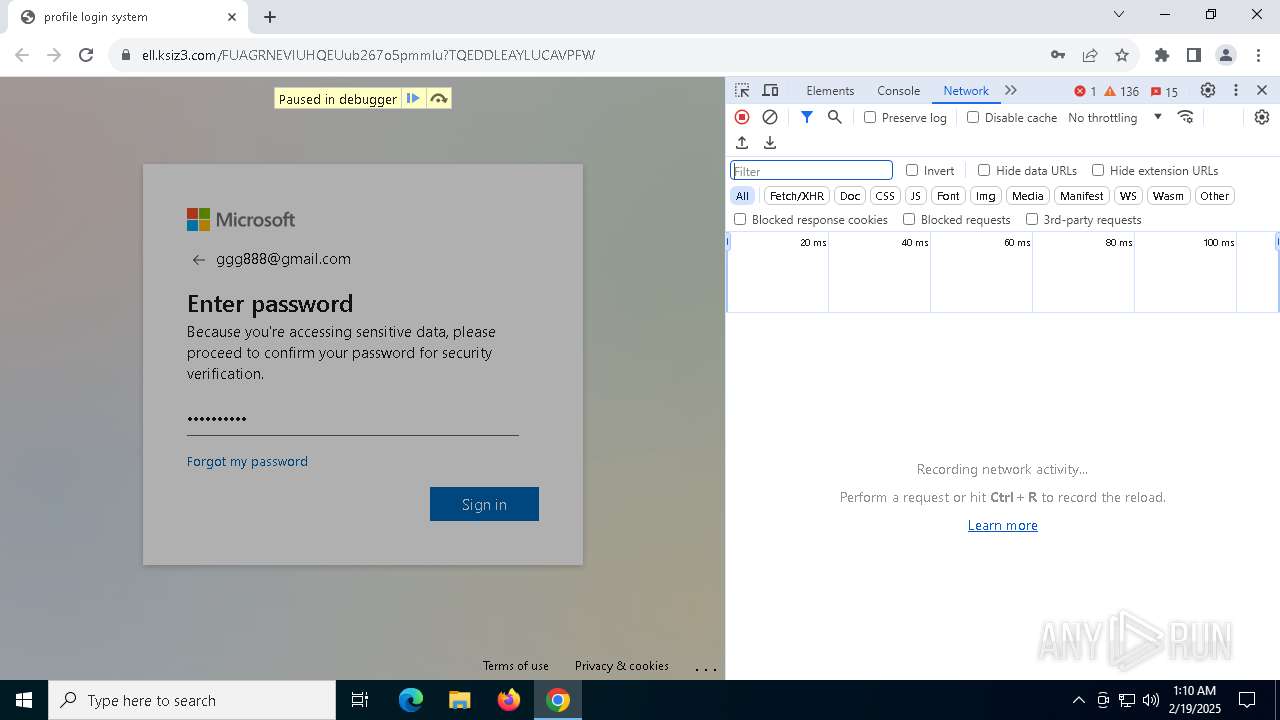
Task: Check Hide extension URLs
Action: coord(1098,170)
